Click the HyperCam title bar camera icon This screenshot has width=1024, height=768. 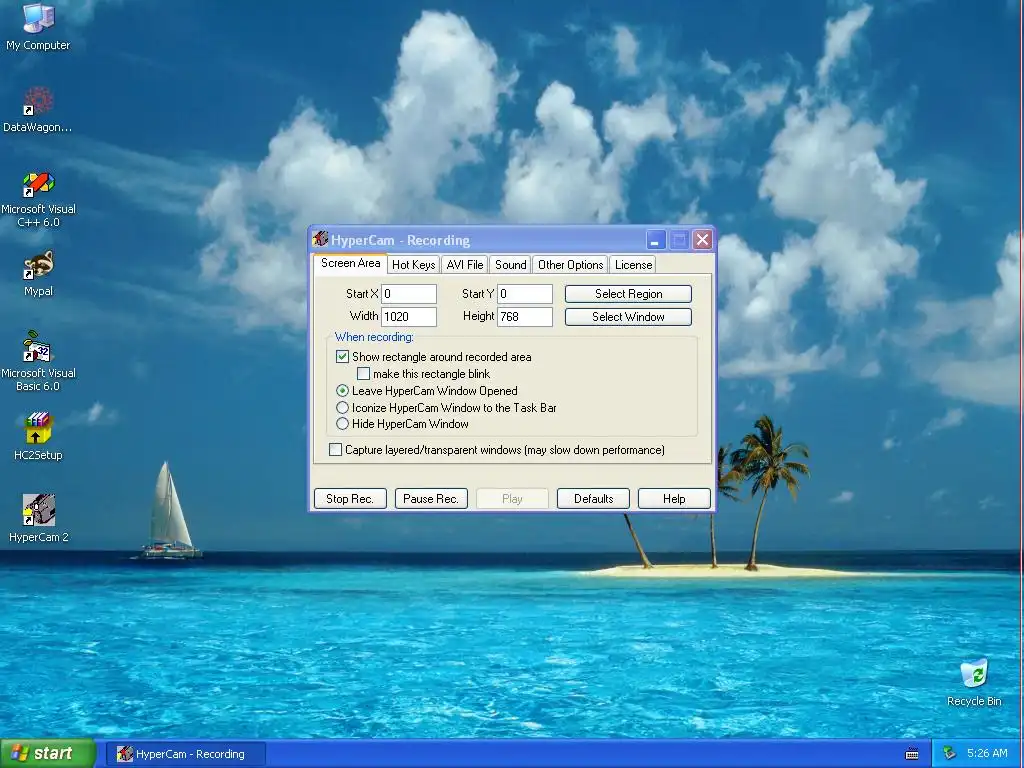[x=320, y=240]
